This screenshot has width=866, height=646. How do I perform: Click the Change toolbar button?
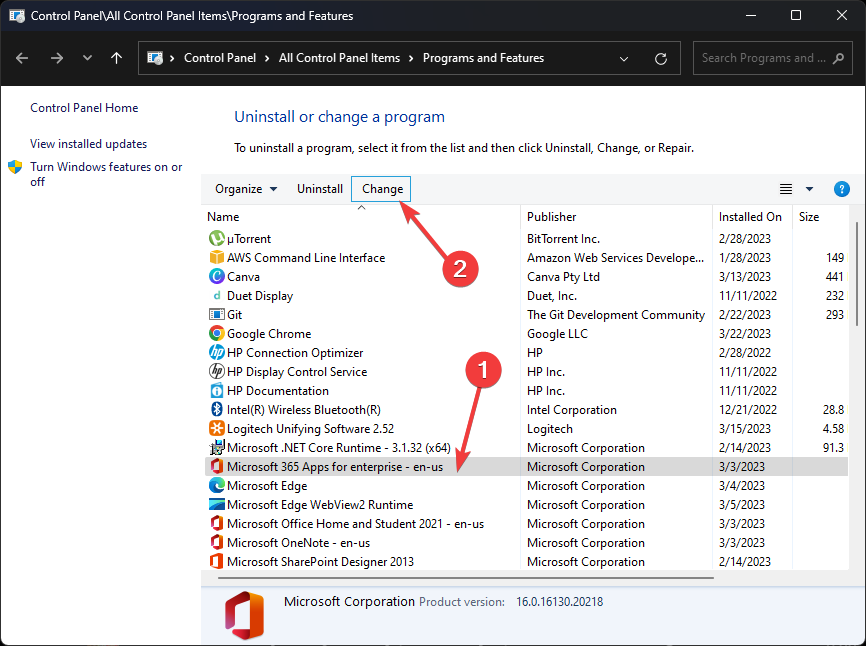tap(382, 189)
